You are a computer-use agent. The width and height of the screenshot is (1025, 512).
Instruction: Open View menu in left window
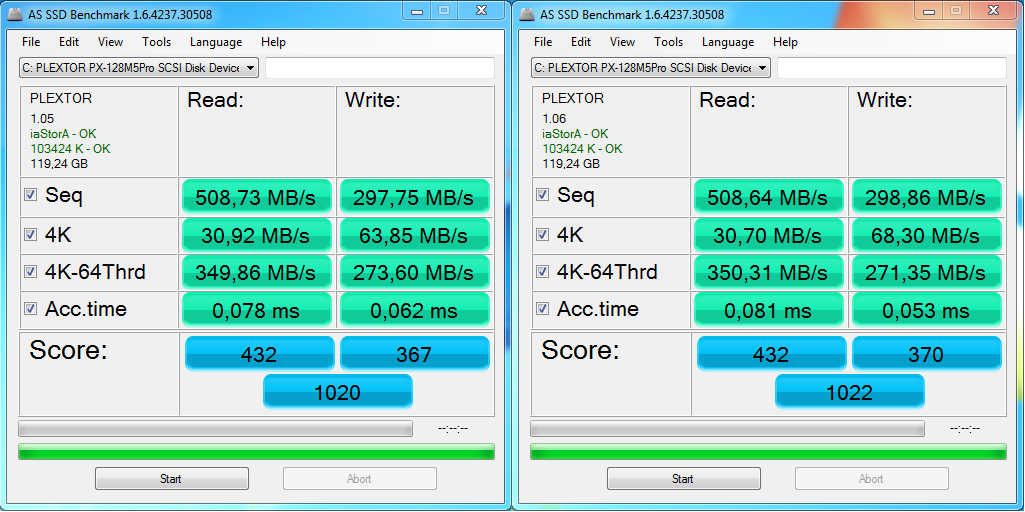(110, 42)
